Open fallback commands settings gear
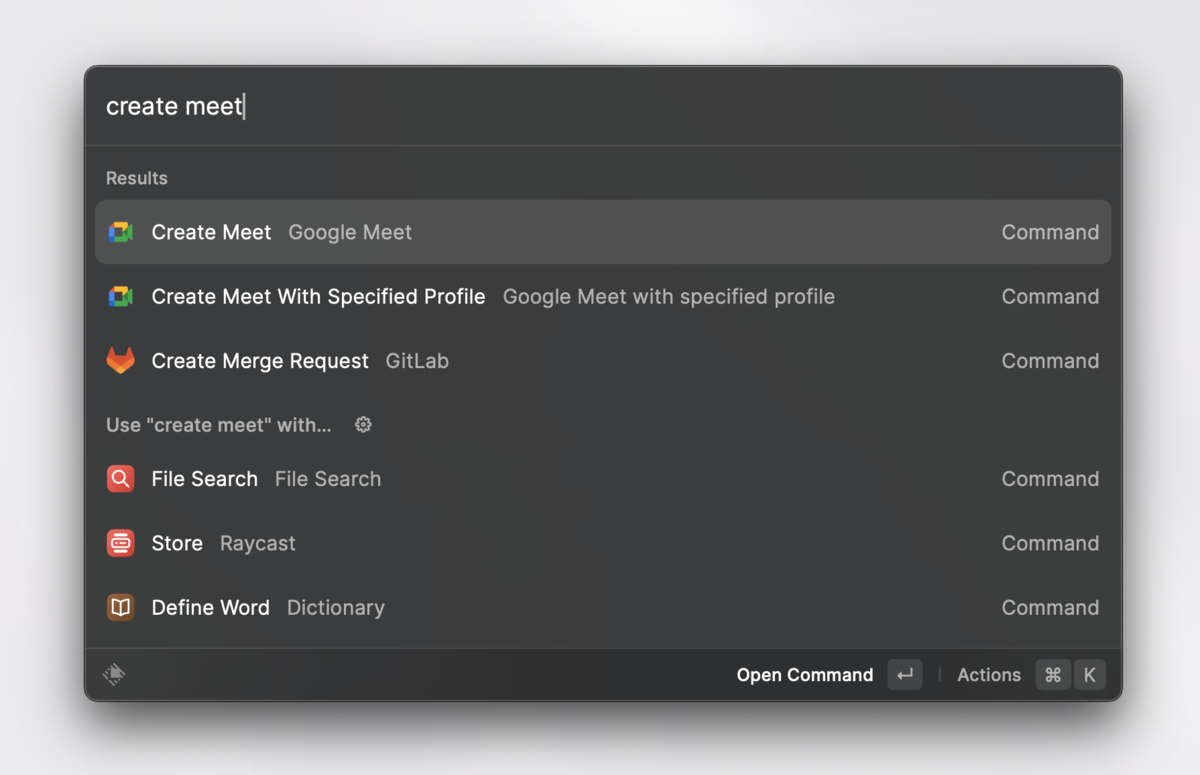Viewport: 1200px width, 775px height. 363,425
